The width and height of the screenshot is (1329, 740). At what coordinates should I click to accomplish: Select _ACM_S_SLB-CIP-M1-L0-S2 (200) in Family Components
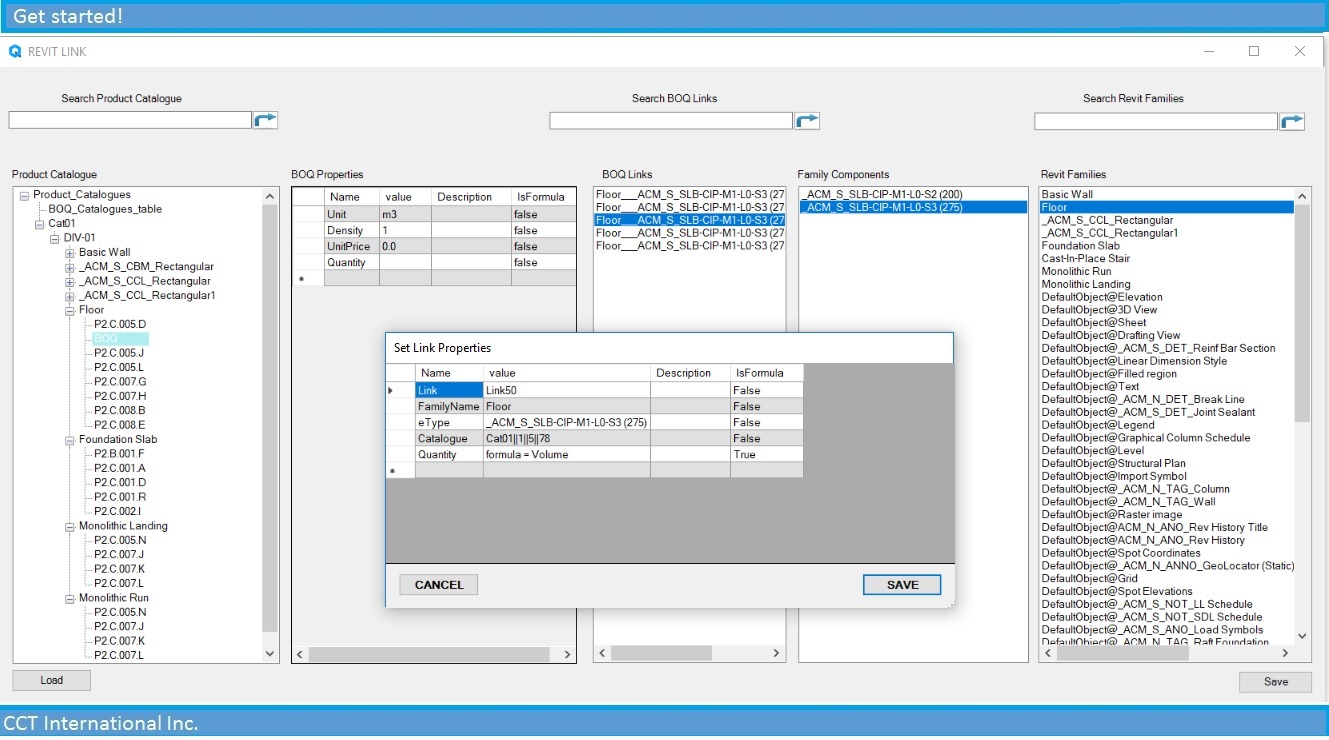pos(883,191)
